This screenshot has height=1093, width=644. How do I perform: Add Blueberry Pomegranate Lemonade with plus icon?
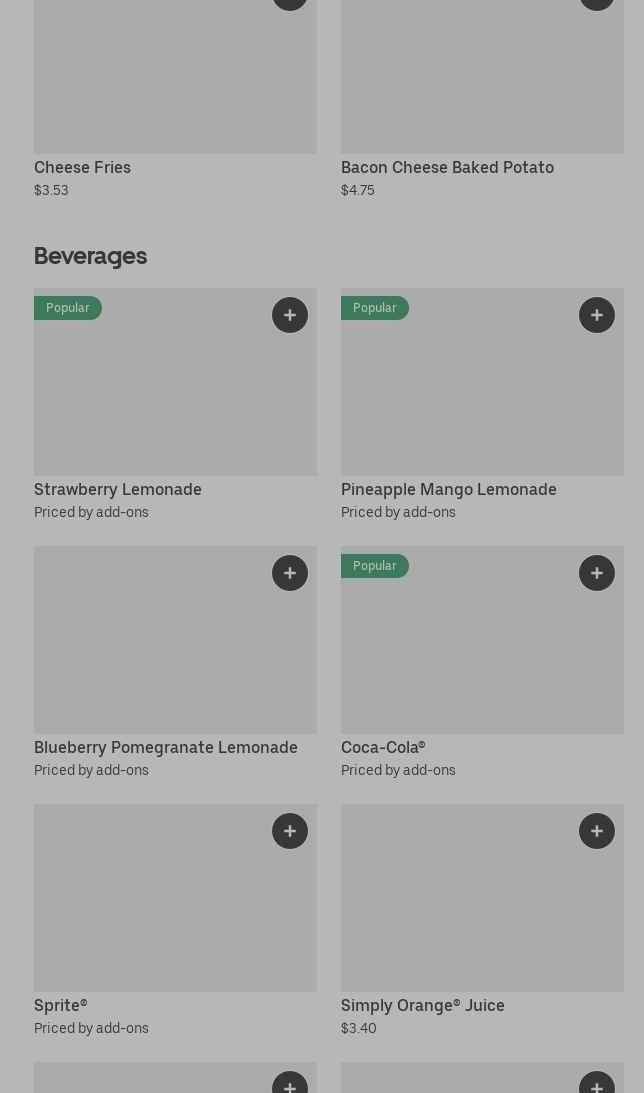pos(290,573)
